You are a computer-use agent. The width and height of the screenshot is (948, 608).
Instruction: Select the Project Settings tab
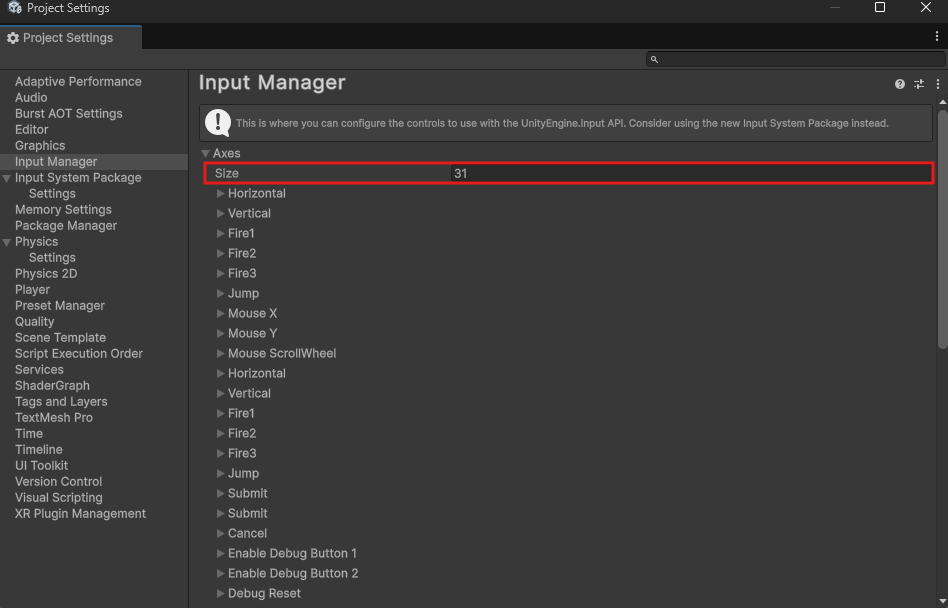click(x=71, y=37)
